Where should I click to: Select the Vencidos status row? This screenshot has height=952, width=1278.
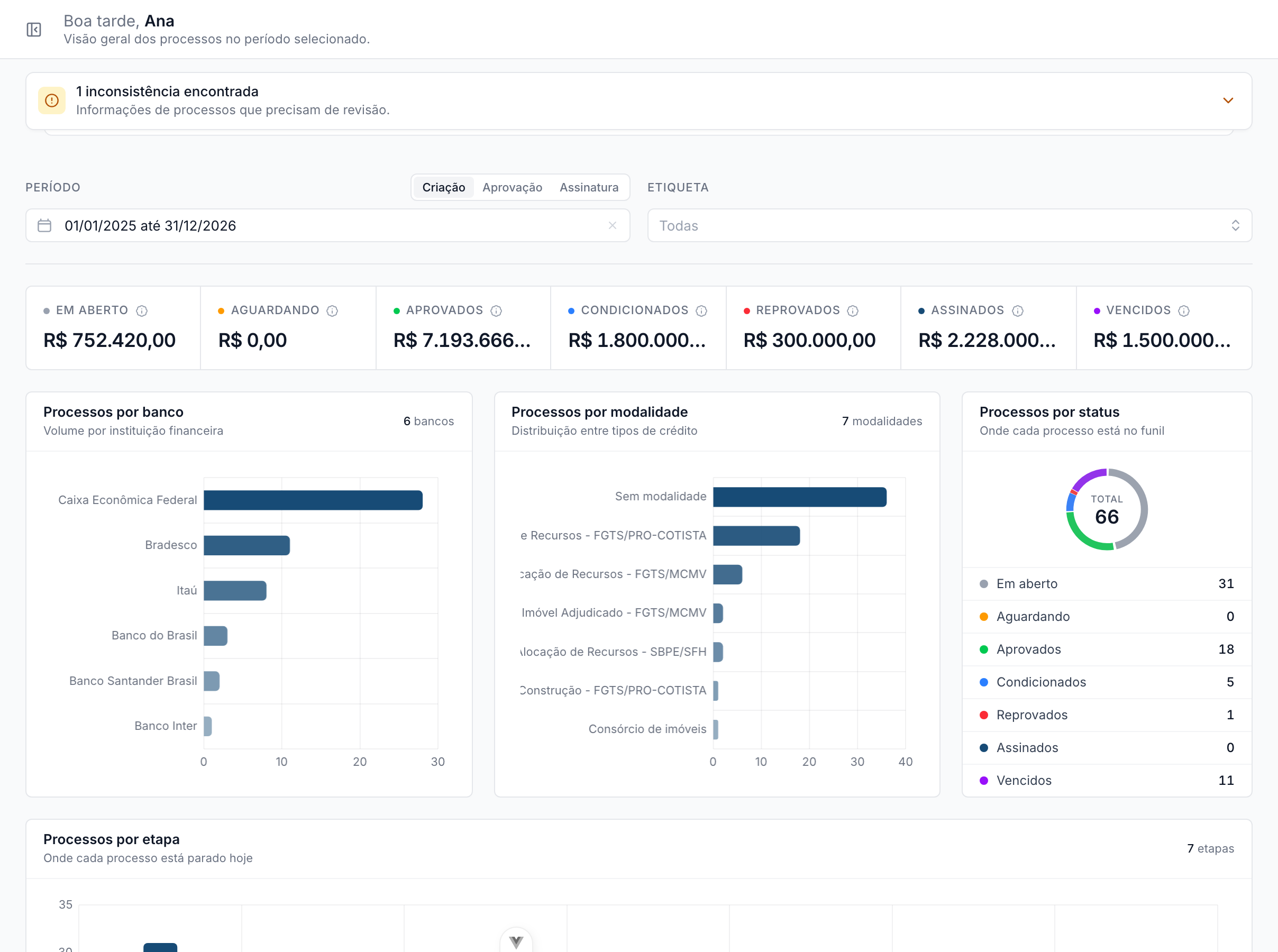pos(1106,780)
